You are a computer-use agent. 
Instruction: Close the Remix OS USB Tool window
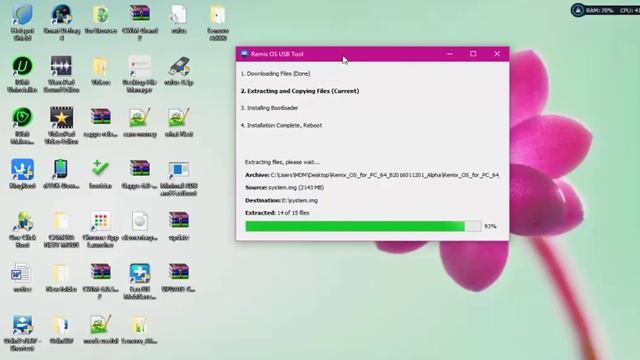pyautogui.click(x=497, y=54)
